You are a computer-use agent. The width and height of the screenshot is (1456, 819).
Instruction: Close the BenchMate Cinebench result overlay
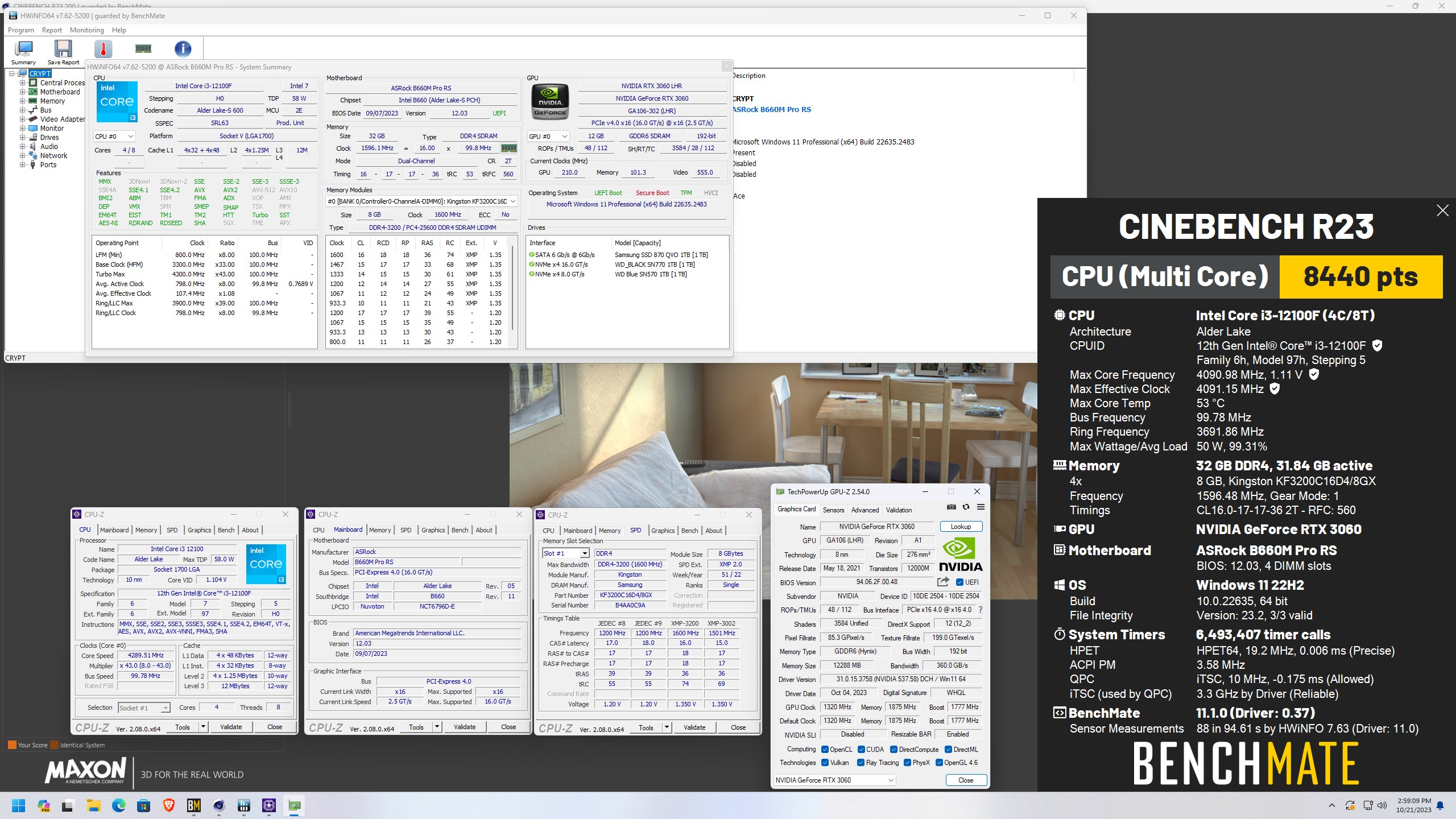(1442, 211)
